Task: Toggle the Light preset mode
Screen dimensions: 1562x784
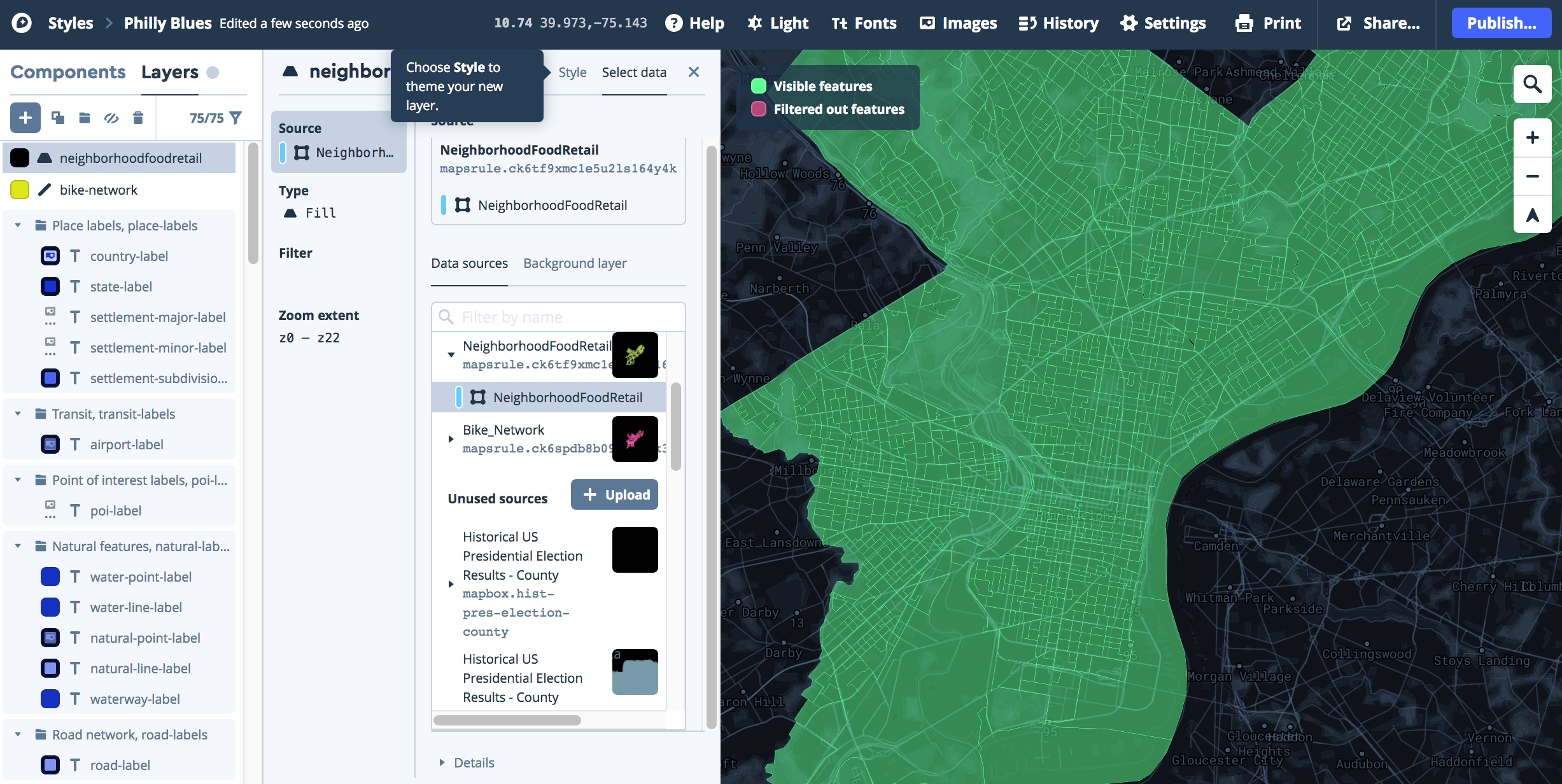Action: [778, 24]
